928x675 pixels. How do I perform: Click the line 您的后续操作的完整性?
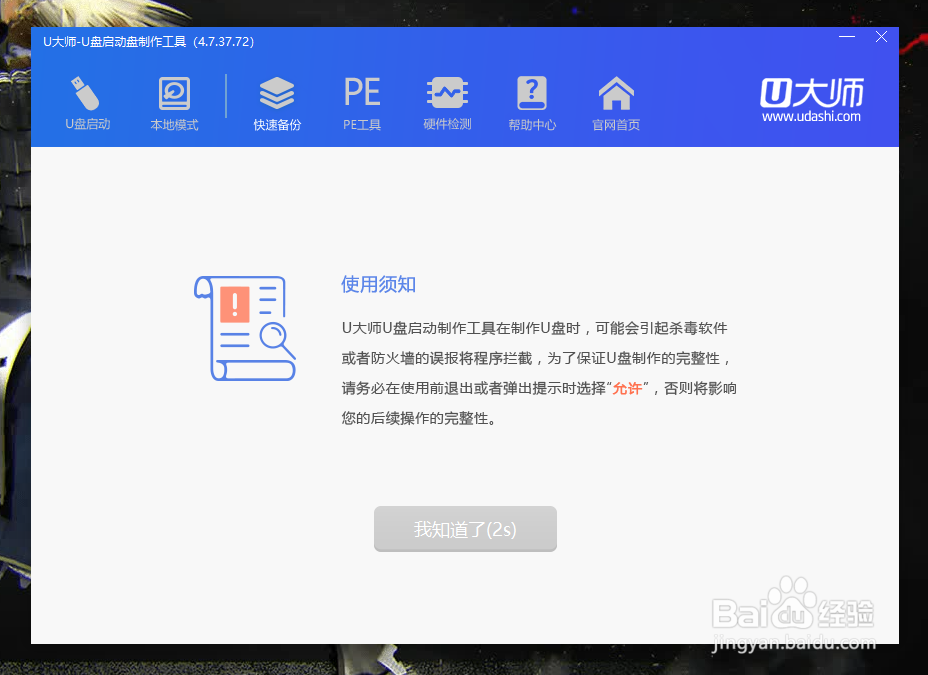point(418,419)
